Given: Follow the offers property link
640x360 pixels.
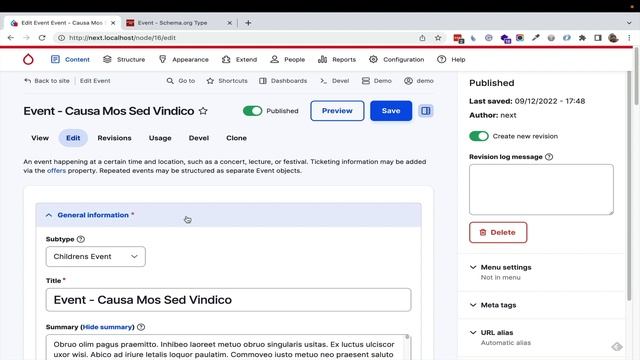Looking at the screenshot, I should pos(56,171).
